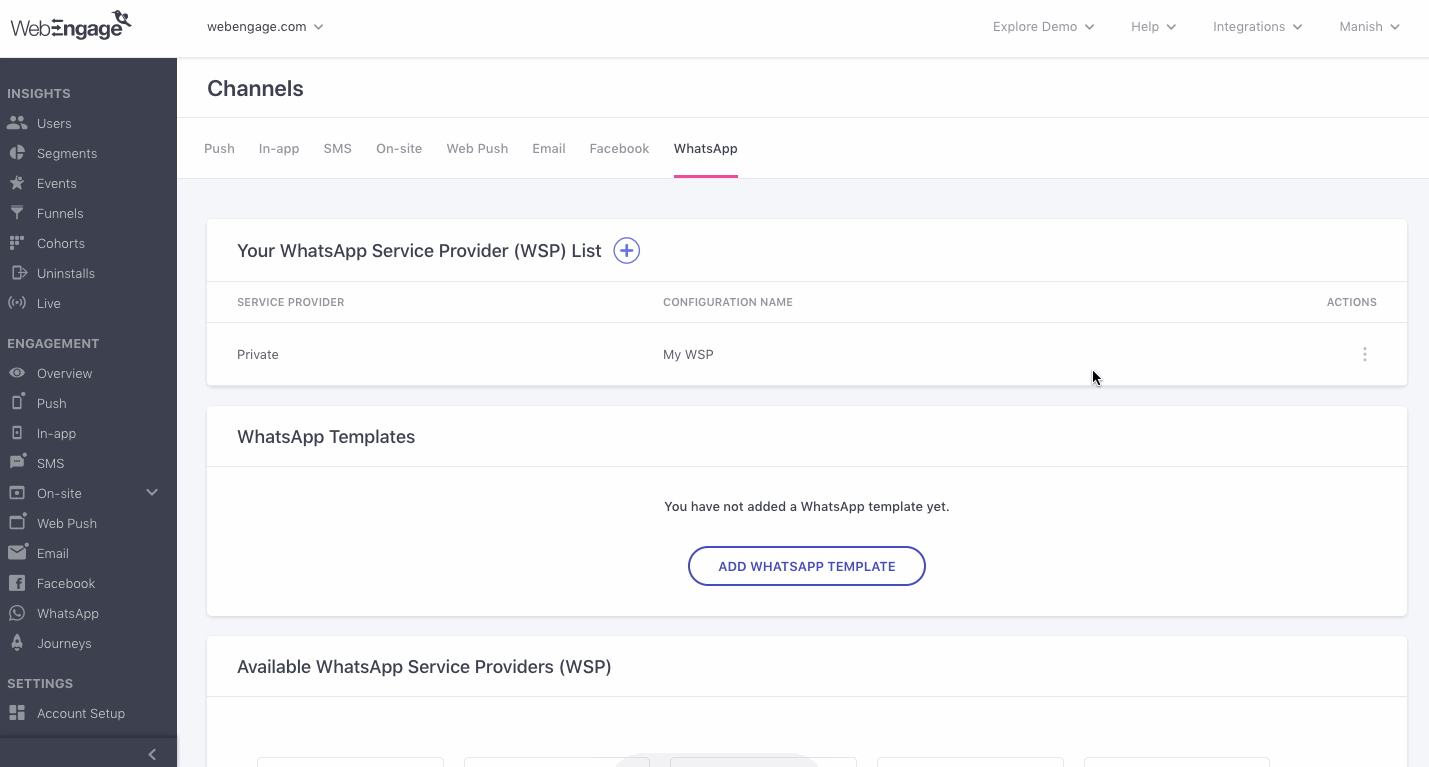Viewport: 1429px width, 767px height.
Task: Open the Users icon in sidebar
Action: pos(16,123)
